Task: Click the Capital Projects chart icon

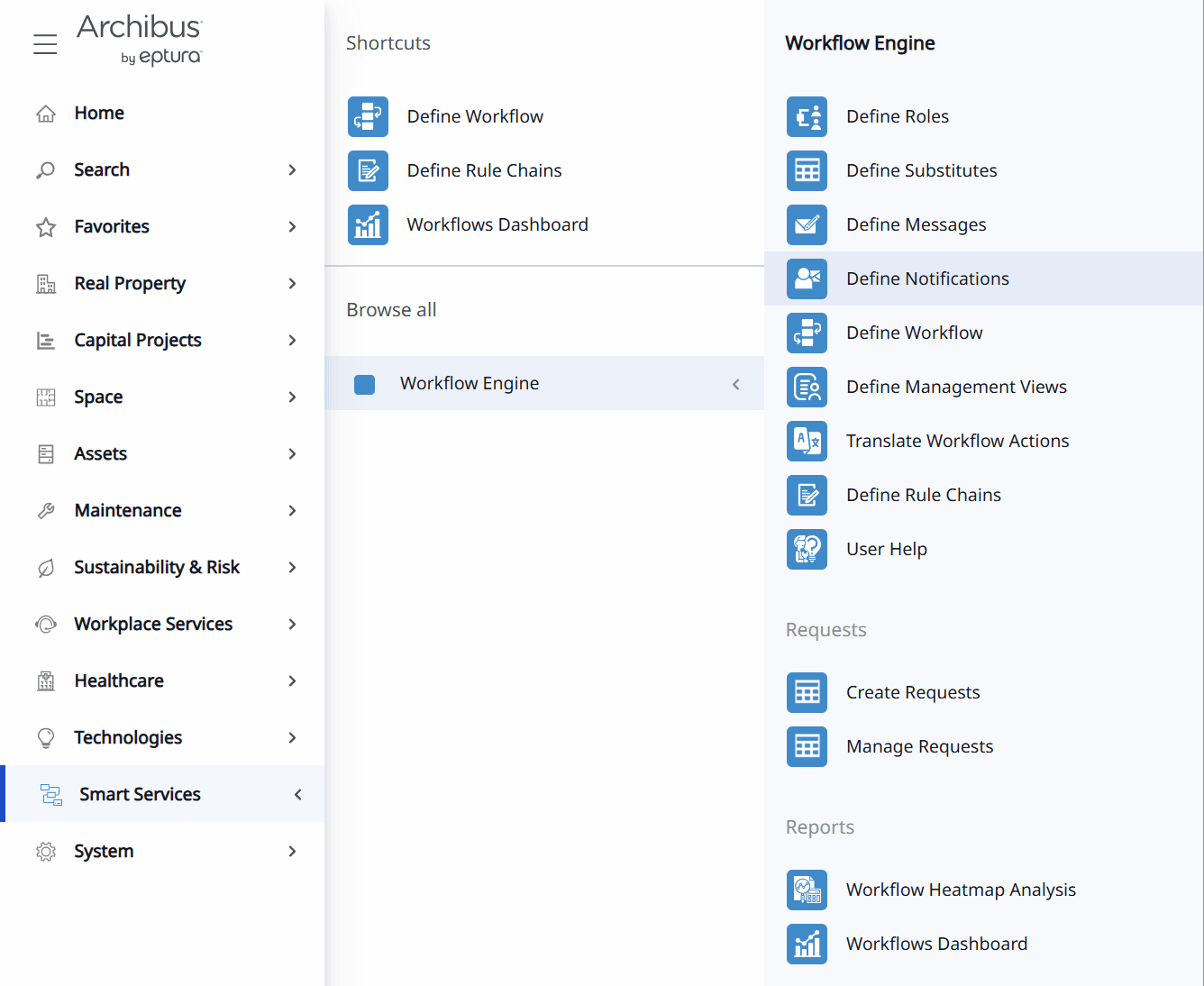Action: tap(46, 341)
